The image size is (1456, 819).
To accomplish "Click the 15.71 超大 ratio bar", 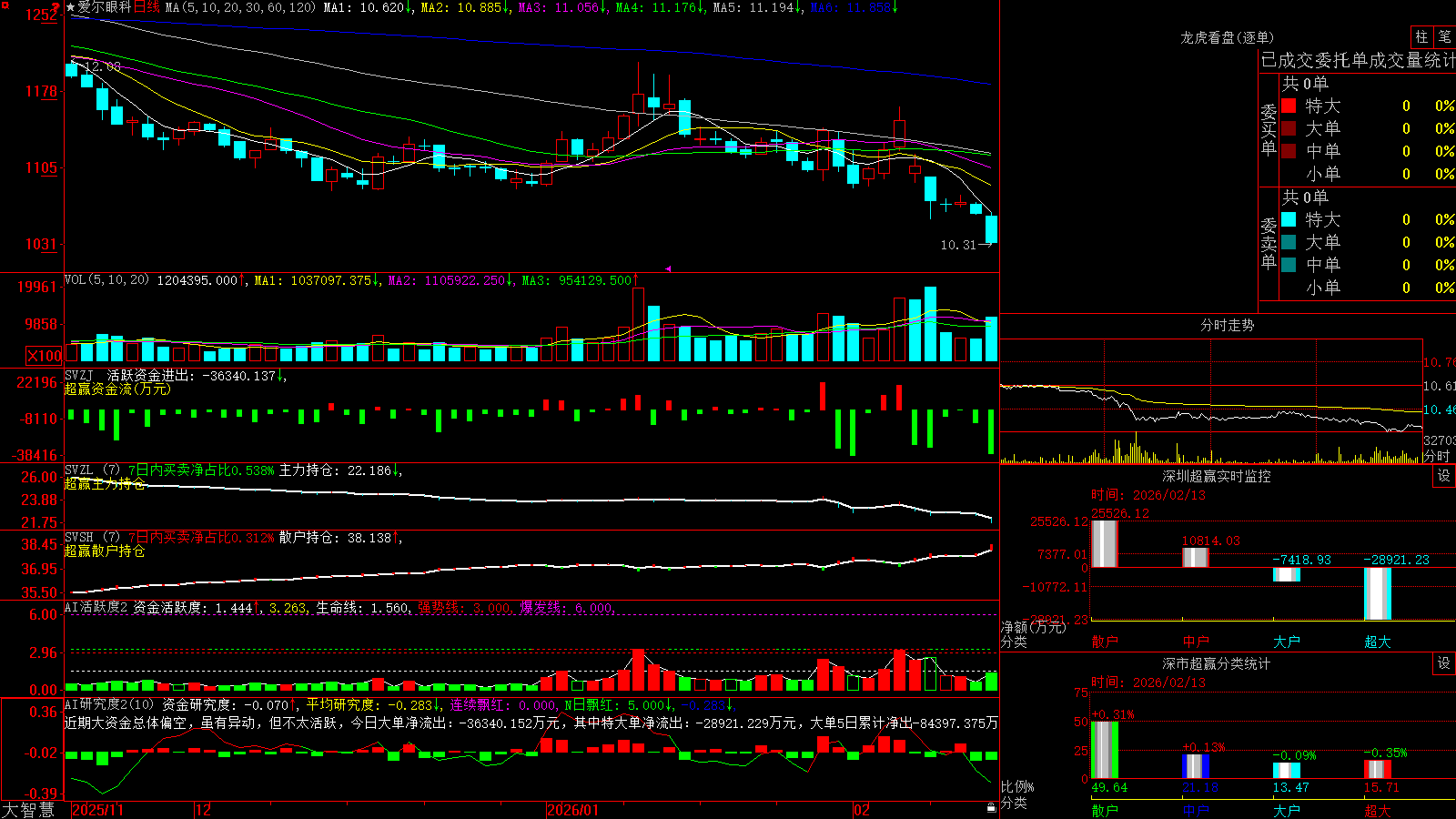I will click(x=1378, y=770).
